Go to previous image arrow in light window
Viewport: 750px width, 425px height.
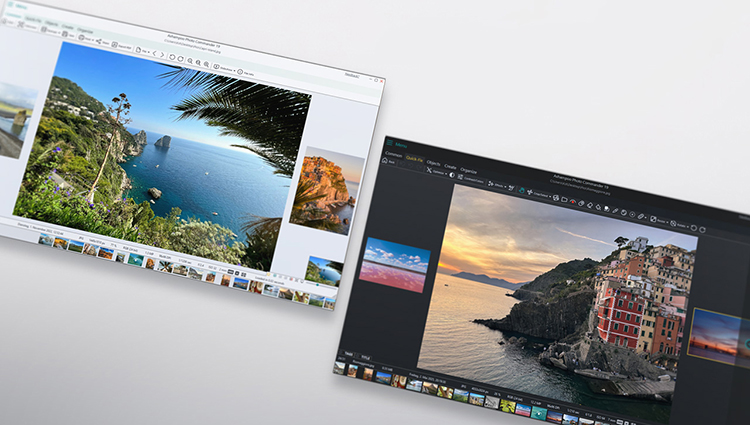[154, 52]
